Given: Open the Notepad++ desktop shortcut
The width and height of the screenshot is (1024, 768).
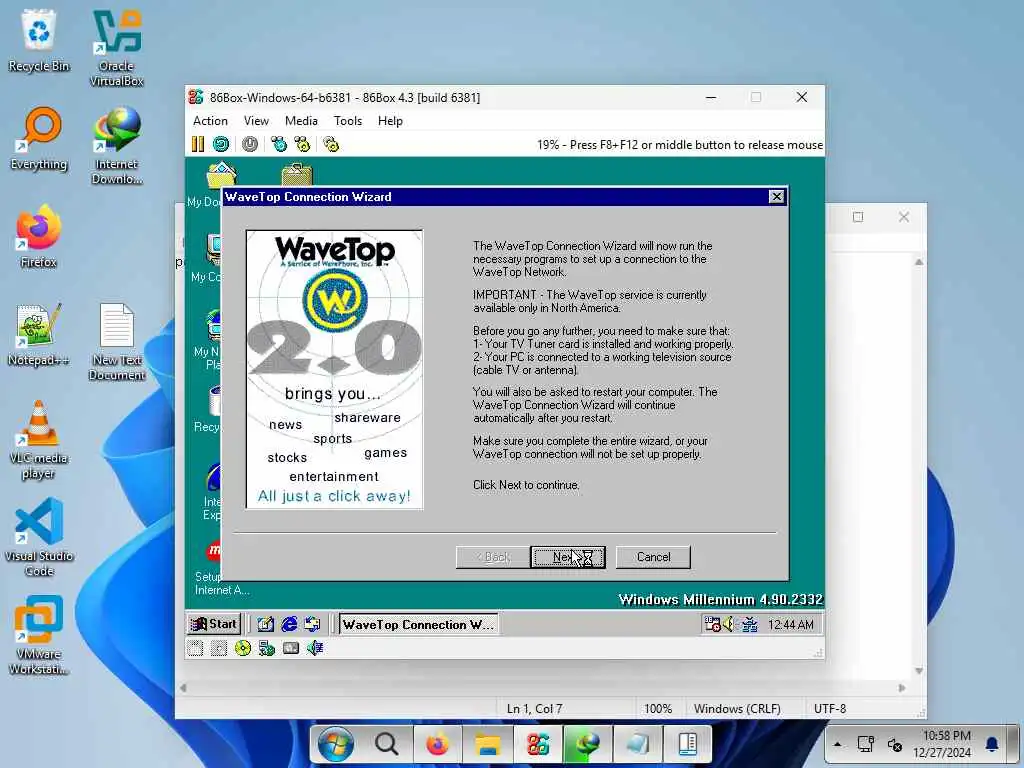Looking at the screenshot, I should pyautogui.click(x=39, y=334).
